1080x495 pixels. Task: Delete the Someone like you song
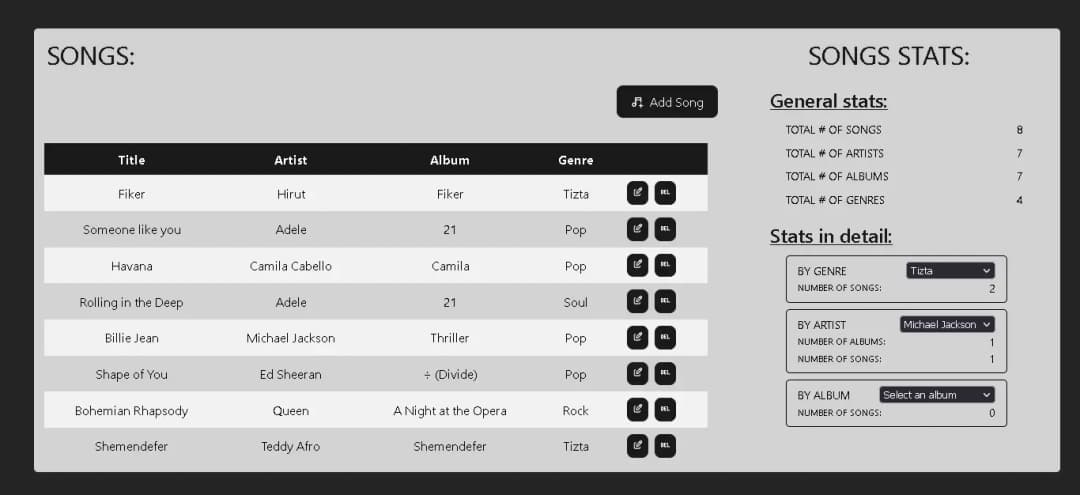pyautogui.click(x=665, y=229)
